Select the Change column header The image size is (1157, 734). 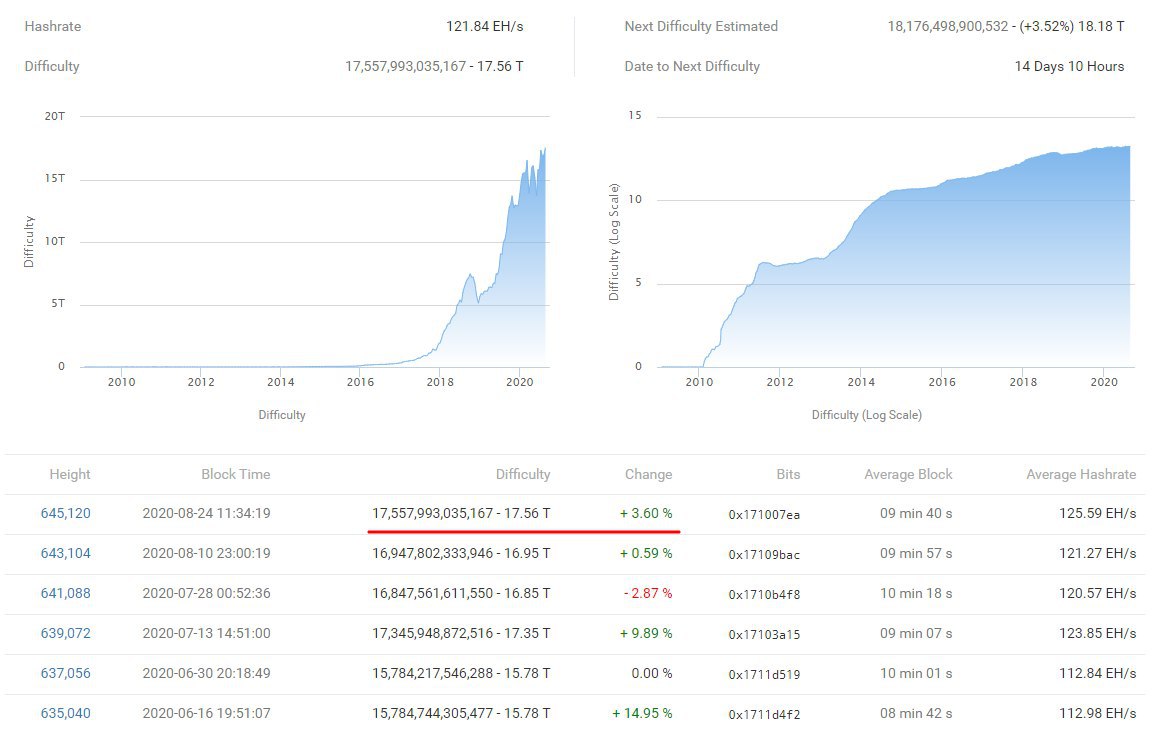[x=649, y=474]
